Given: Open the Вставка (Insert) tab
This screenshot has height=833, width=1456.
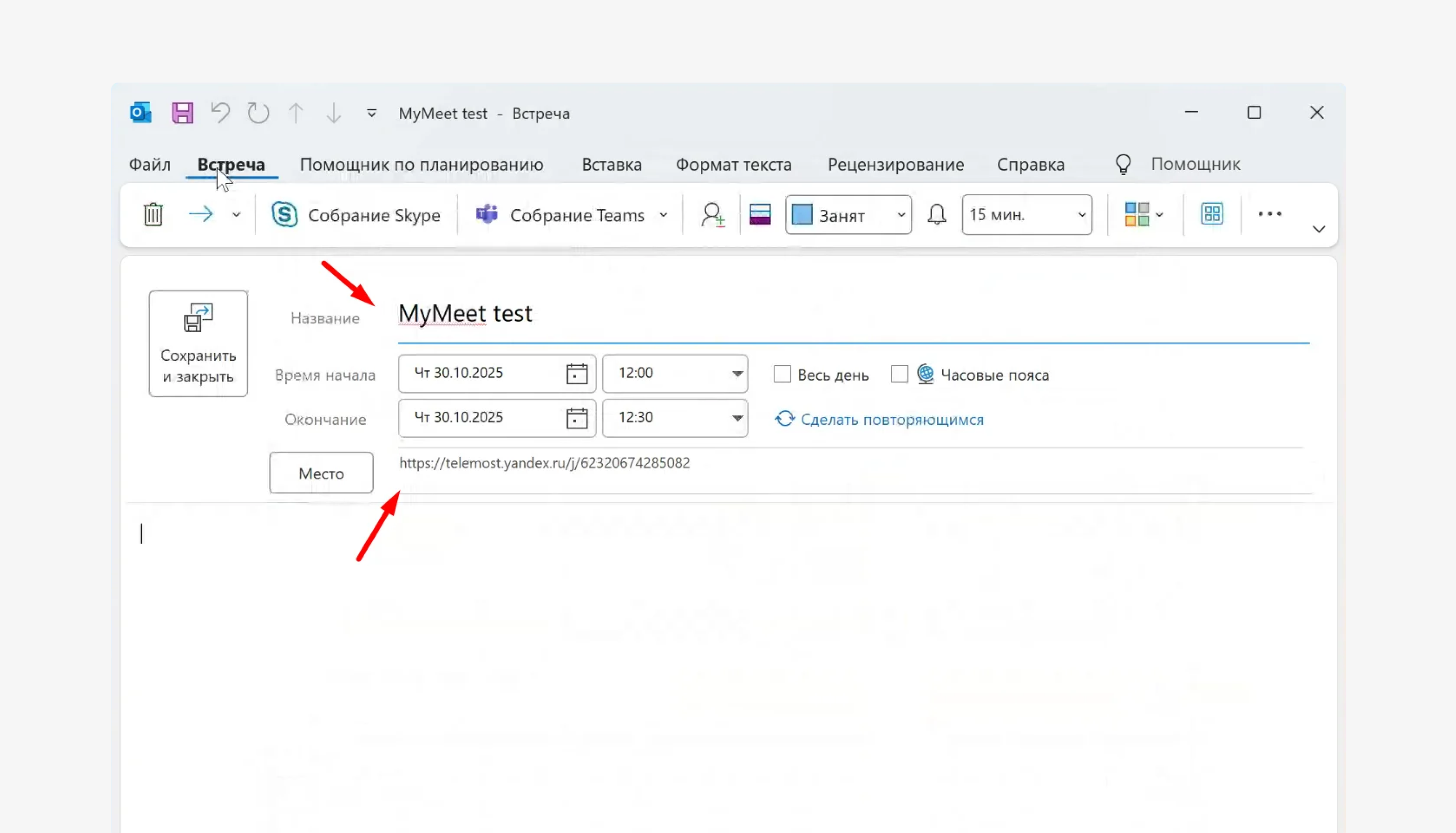Looking at the screenshot, I should [x=611, y=165].
